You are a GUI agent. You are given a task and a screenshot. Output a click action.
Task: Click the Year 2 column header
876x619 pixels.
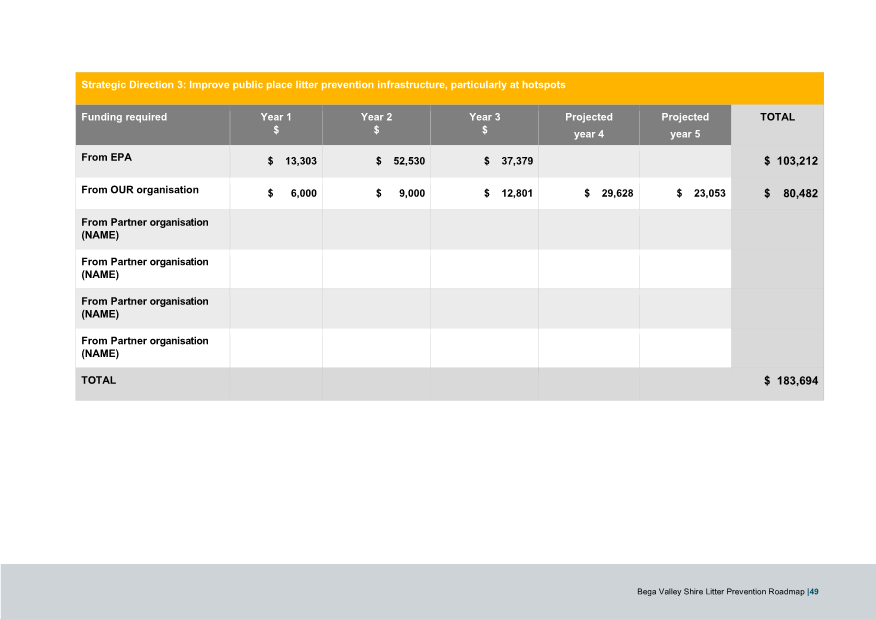pos(376,124)
